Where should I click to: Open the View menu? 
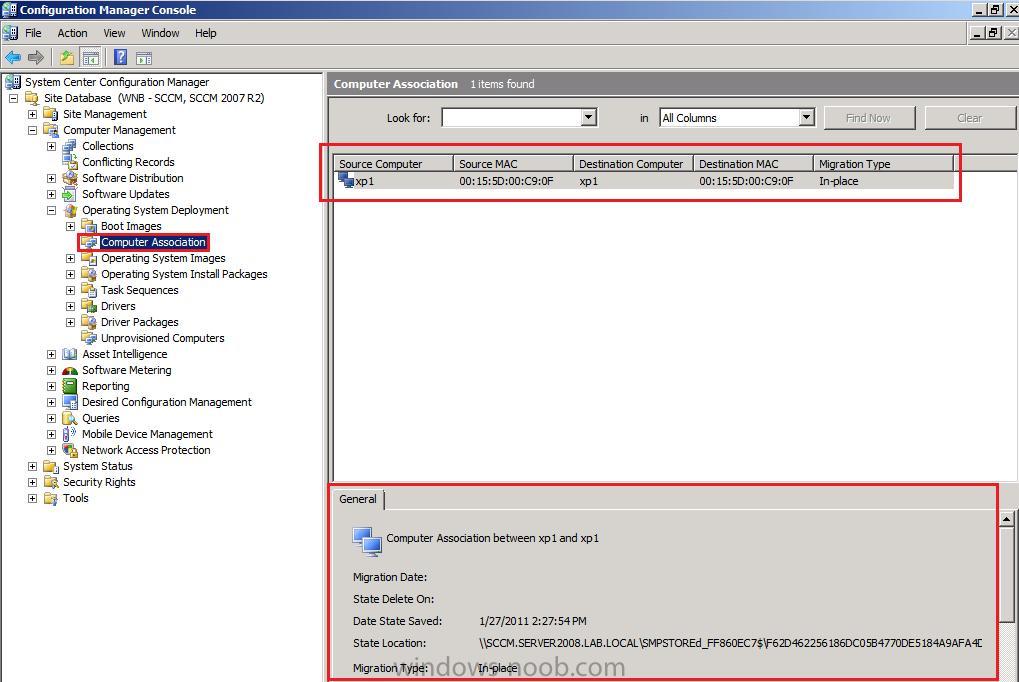coord(114,33)
